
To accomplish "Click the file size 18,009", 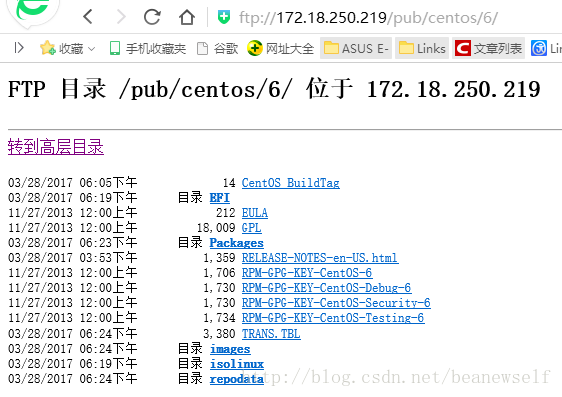I will click(216, 228).
